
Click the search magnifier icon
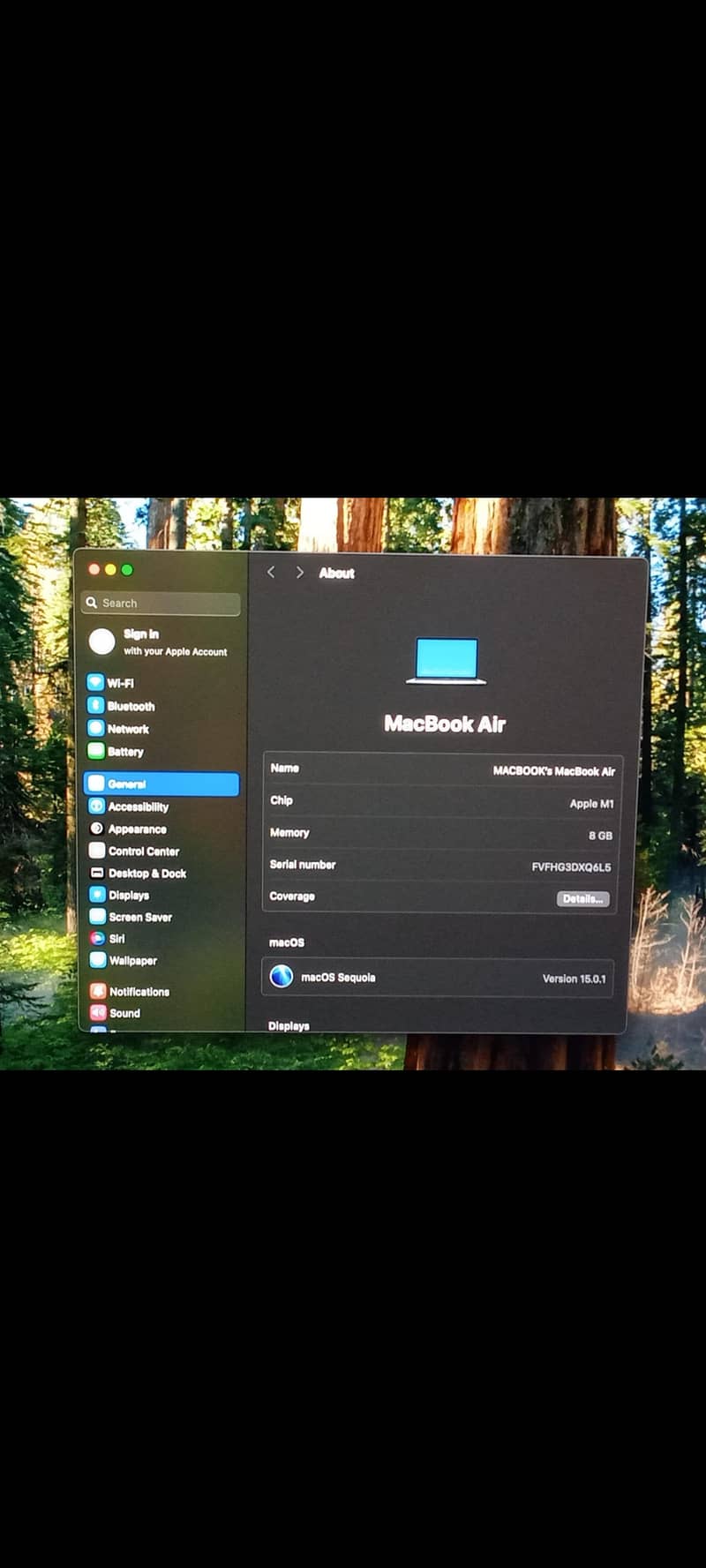click(92, 603)
